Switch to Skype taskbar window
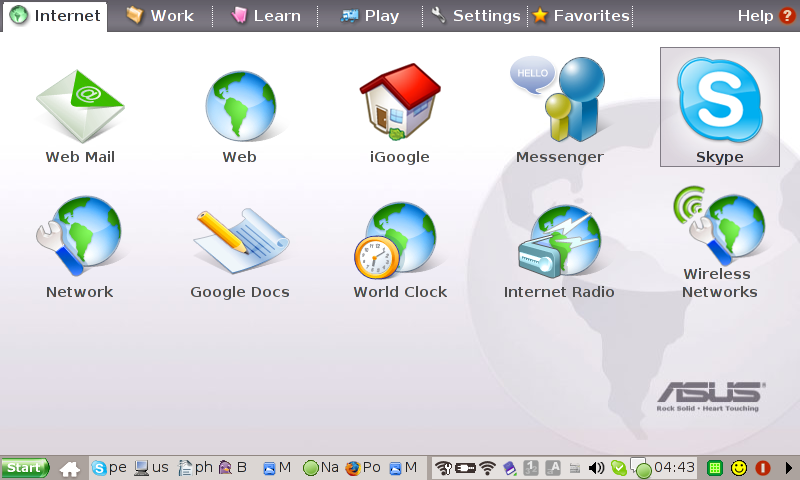 point(109,468)
